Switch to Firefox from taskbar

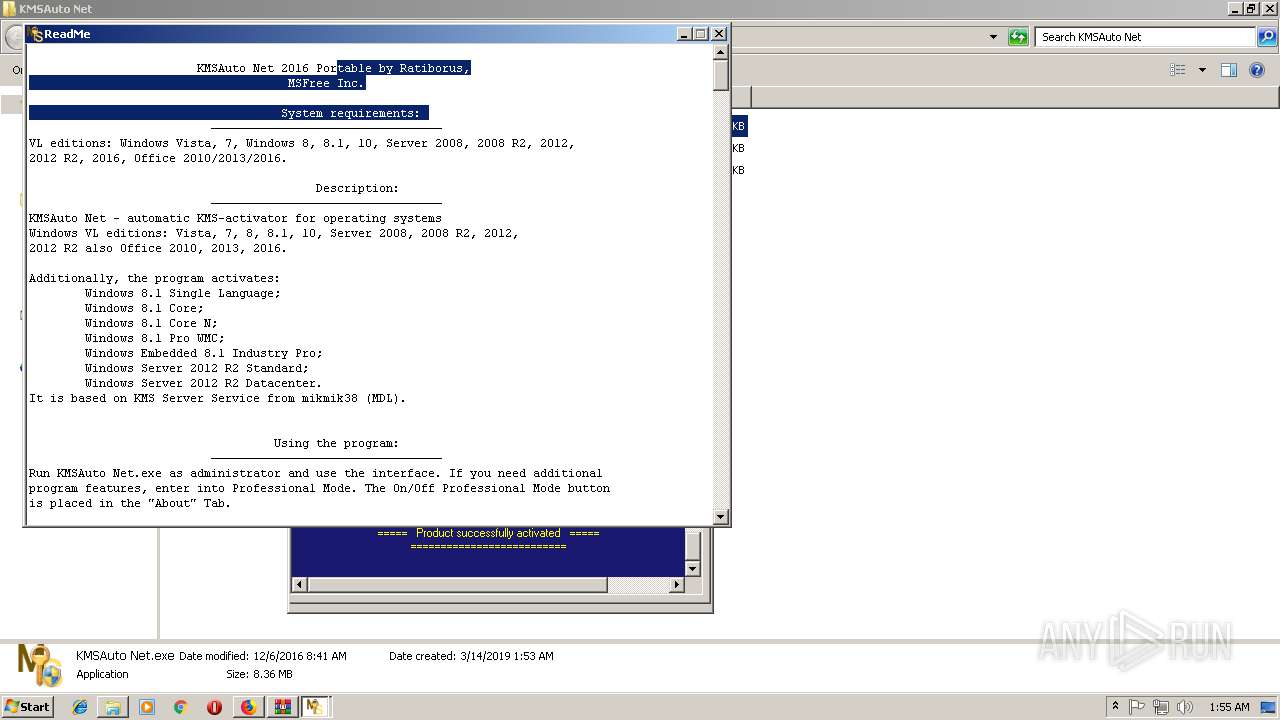coord(248,707)
